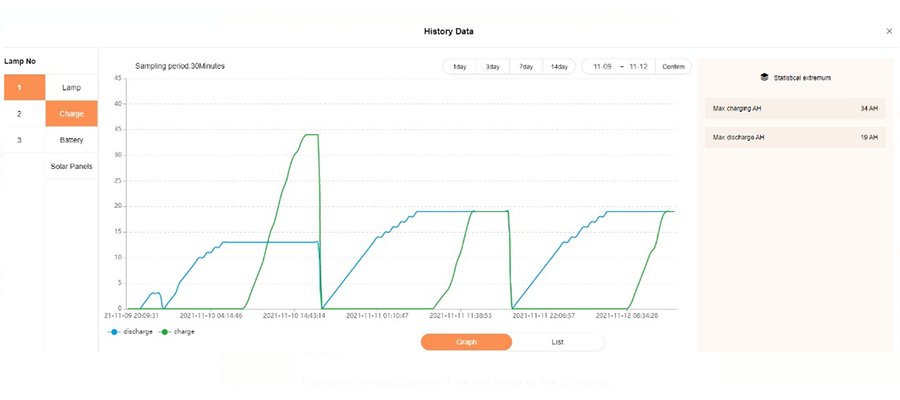The height and width of the screenshot is (400, 900).
Task: Click axis label 2021-11-12 08:34:28
Action: [627, 316]
